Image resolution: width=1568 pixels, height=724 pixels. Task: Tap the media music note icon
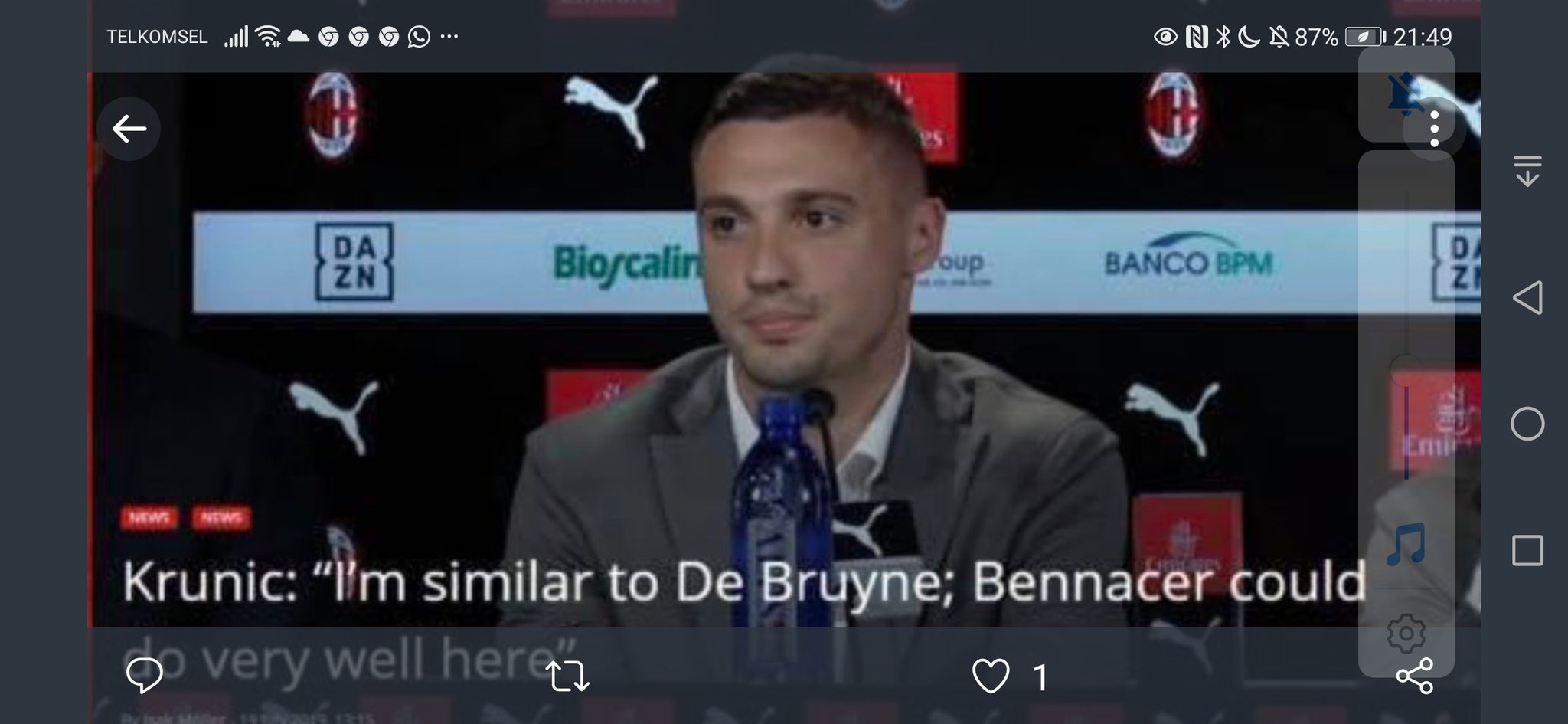[1406, 544]
